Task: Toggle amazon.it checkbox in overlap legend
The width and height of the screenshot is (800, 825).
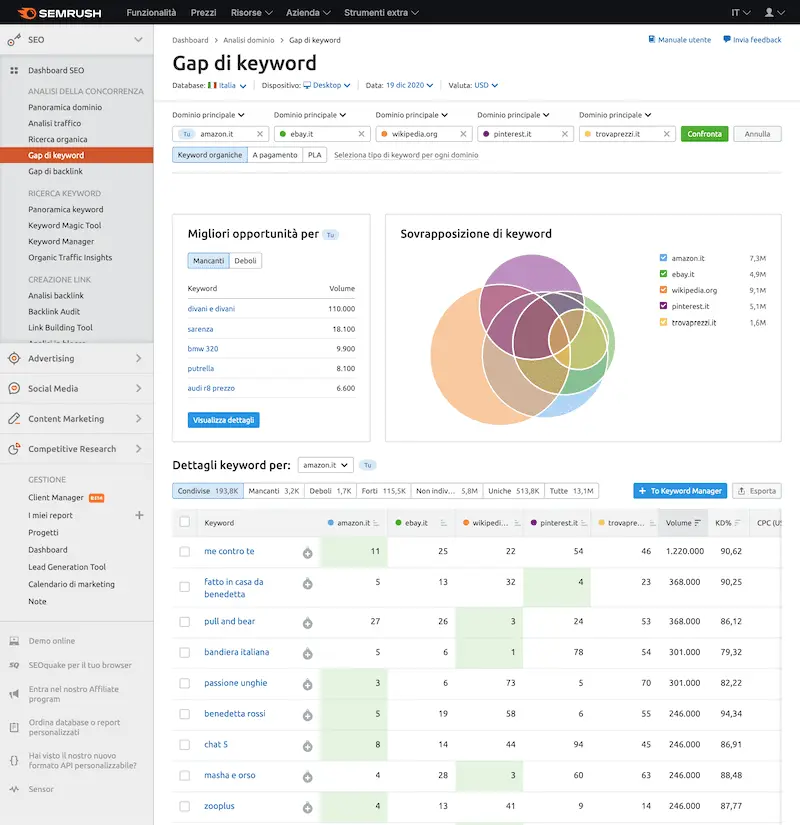Action: 663,258
